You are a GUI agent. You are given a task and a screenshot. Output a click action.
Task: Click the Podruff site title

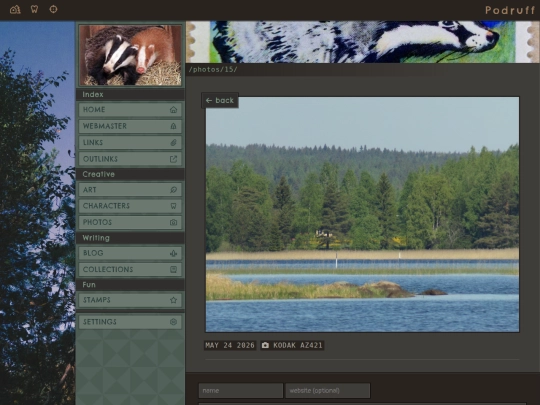coord(510,10)
